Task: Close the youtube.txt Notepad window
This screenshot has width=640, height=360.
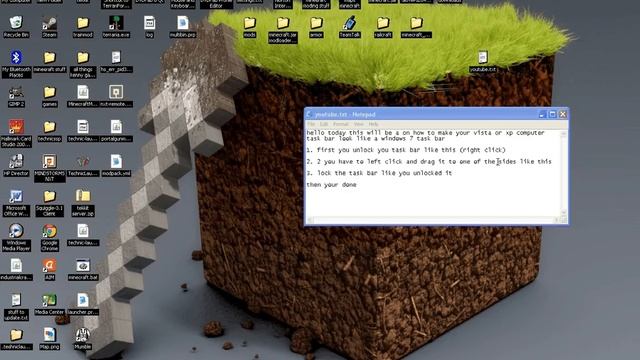Action: pyautogui.click(x=563, y=114)
